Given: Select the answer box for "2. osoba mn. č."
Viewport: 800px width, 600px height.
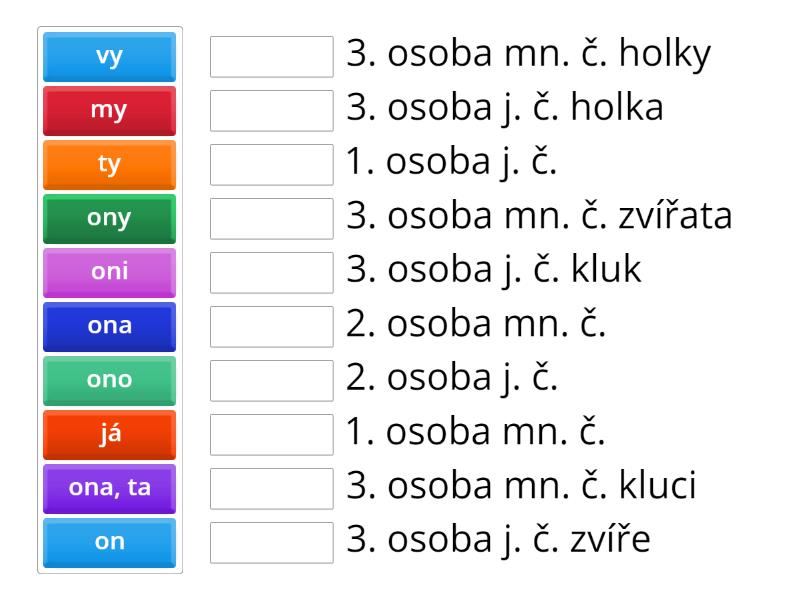Looking at the screenshot, I should click(x=271, y=326).
